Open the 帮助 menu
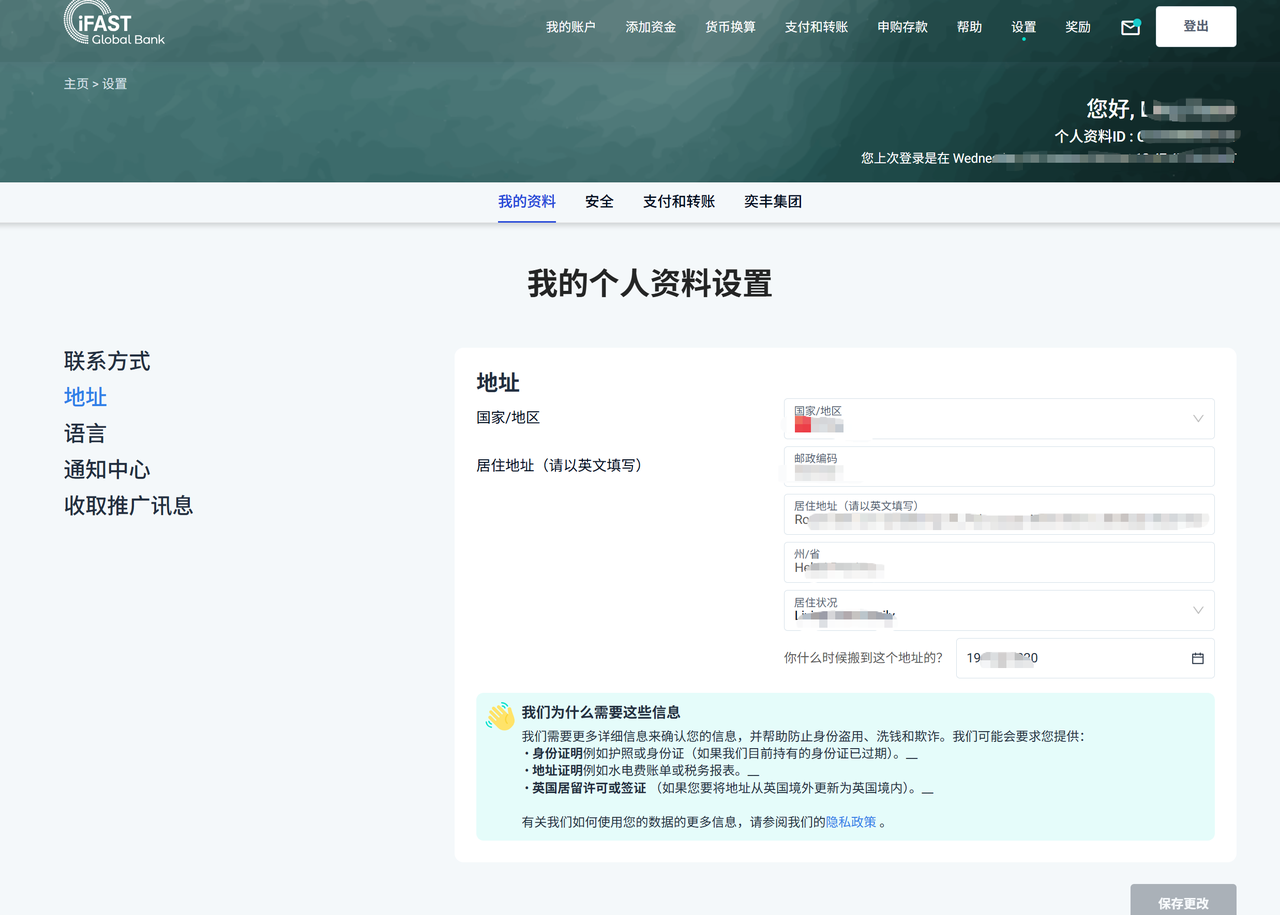 (969, 27)
